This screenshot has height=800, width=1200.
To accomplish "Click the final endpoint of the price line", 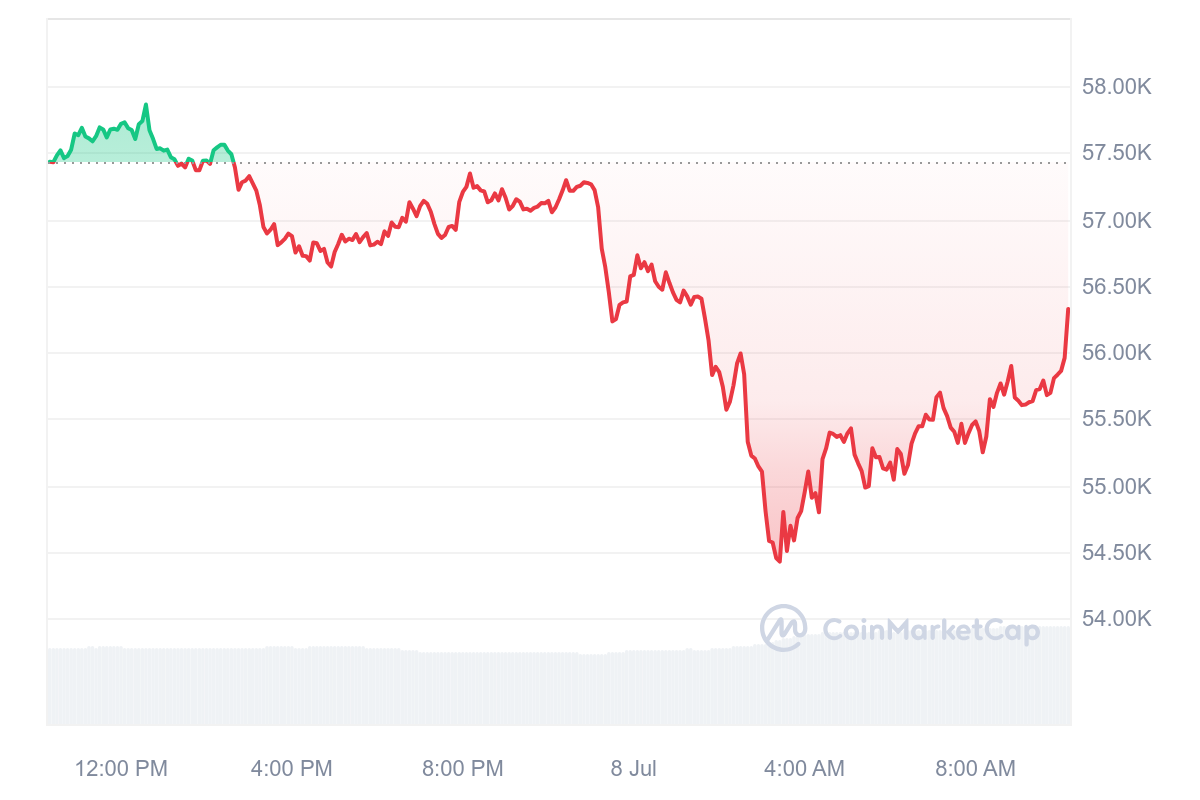I will tap(1068, 309).
